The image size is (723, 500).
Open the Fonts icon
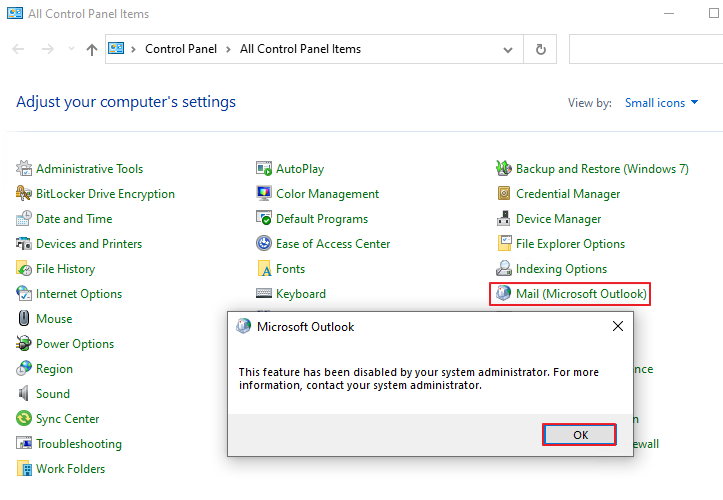click(264, 268)
